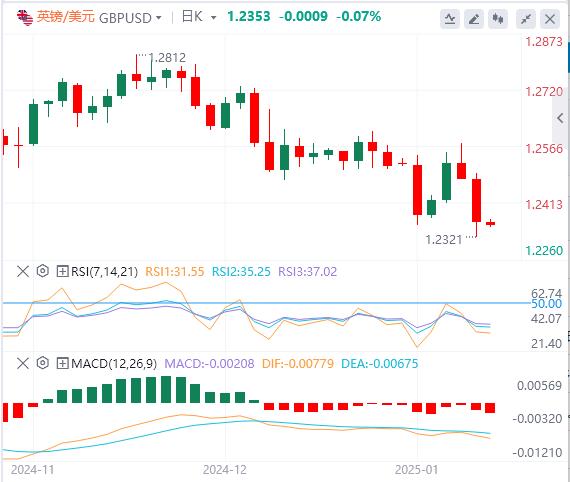Select the 2024-12 date marker
The image size is (570, 482).
pos(225,470)
